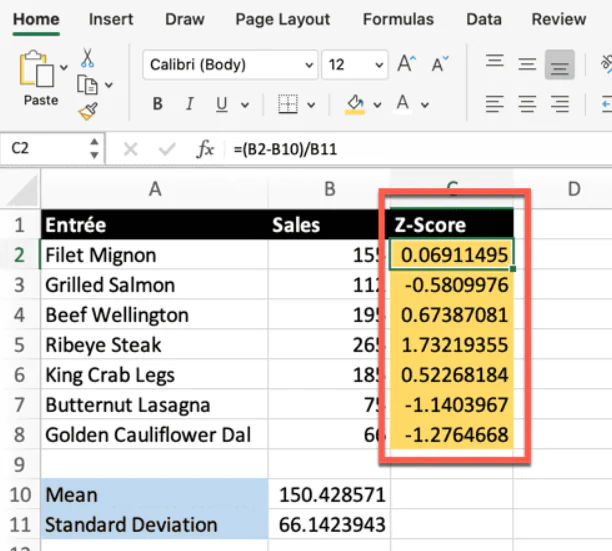Increase font size with larger A icon

(406, 65)
